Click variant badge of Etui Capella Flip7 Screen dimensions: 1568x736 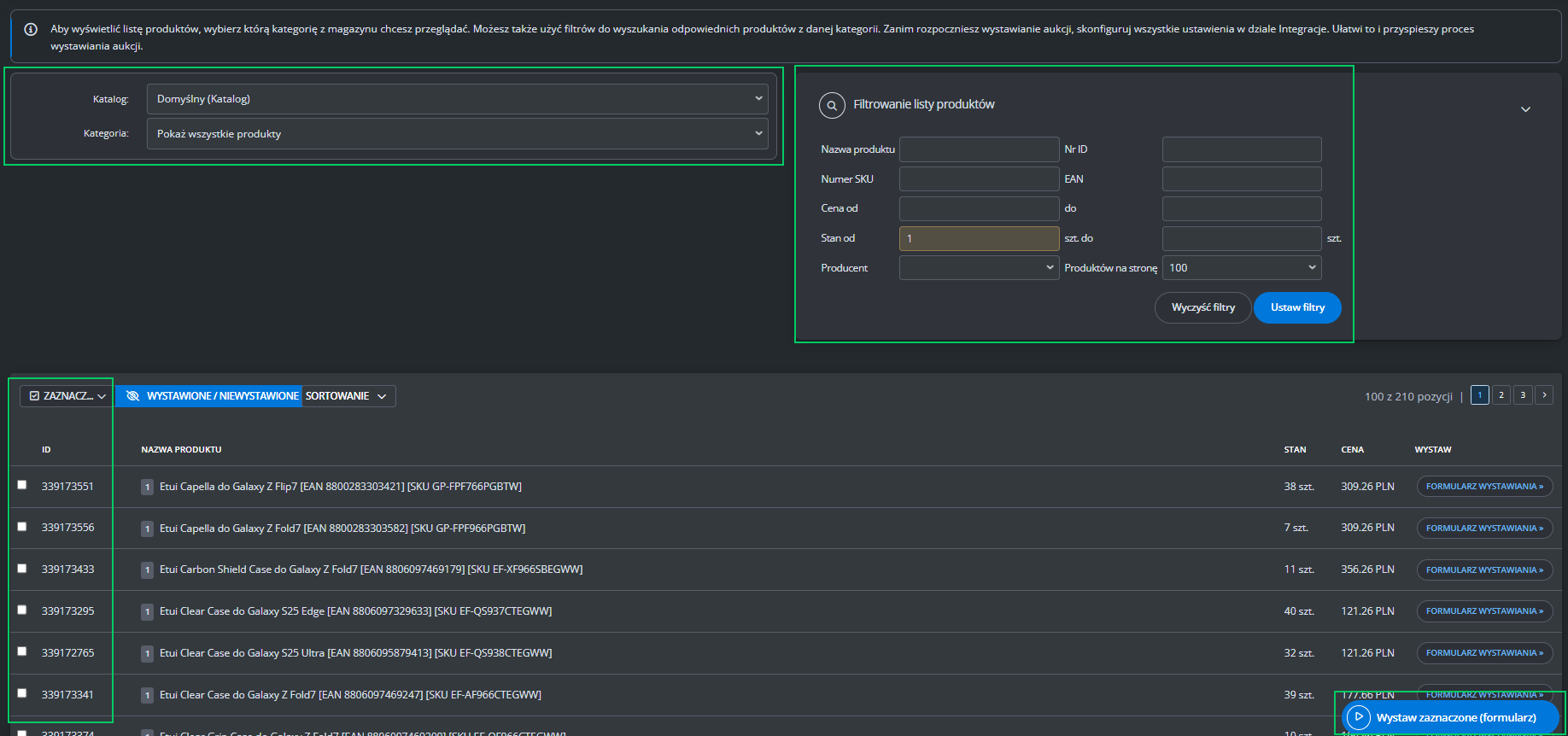point(148,487)
